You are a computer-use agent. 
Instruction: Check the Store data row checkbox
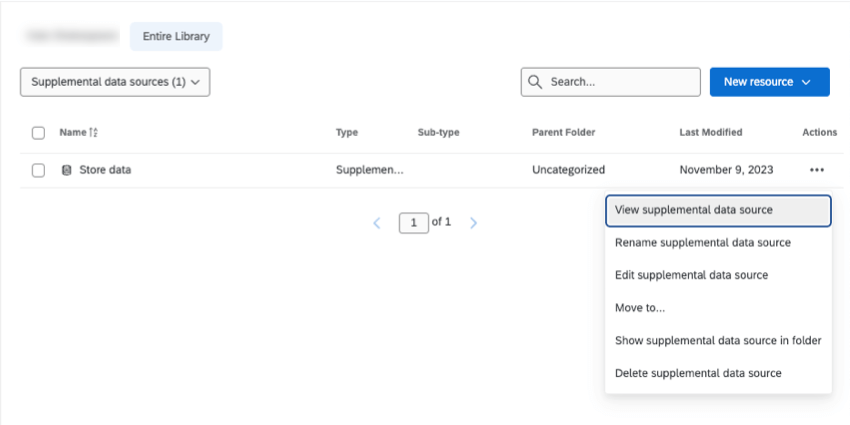click(38, 170)
